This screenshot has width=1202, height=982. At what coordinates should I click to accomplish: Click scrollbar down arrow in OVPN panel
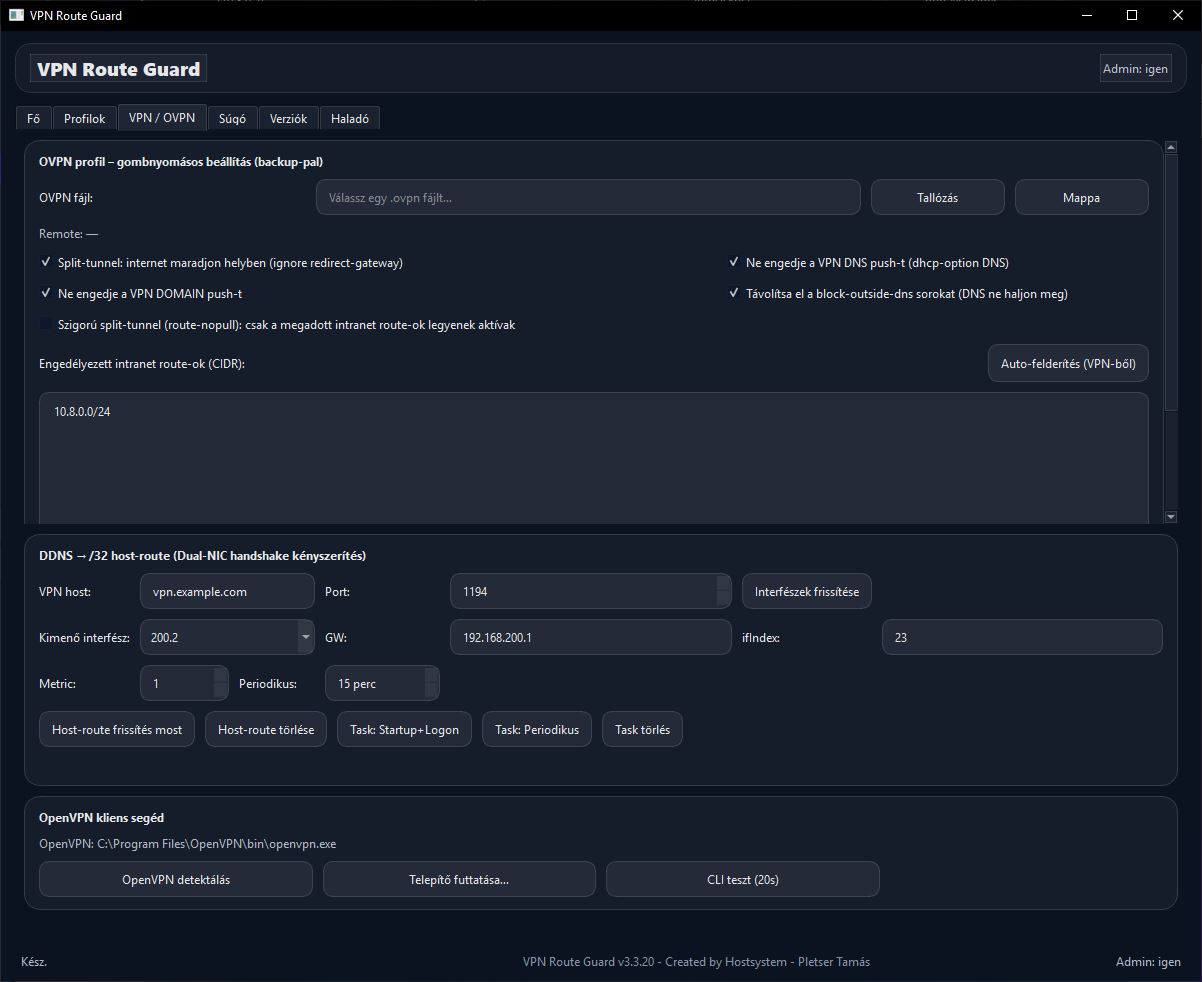[1171, 516]
